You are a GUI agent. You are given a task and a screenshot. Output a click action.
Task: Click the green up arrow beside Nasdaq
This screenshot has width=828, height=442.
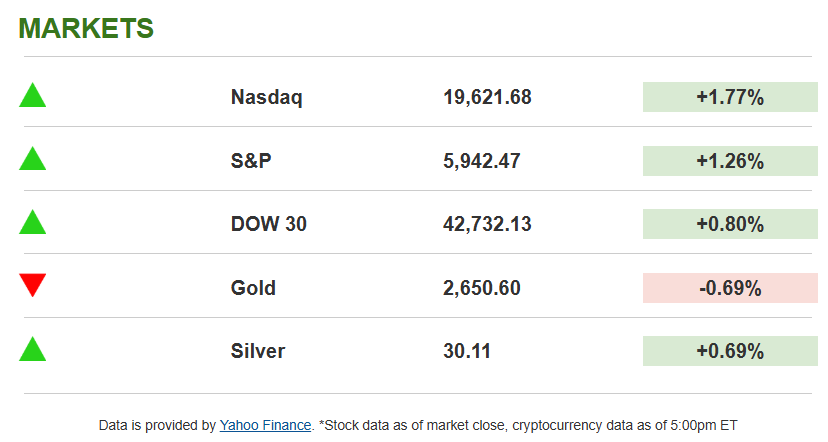coord(33,96)
